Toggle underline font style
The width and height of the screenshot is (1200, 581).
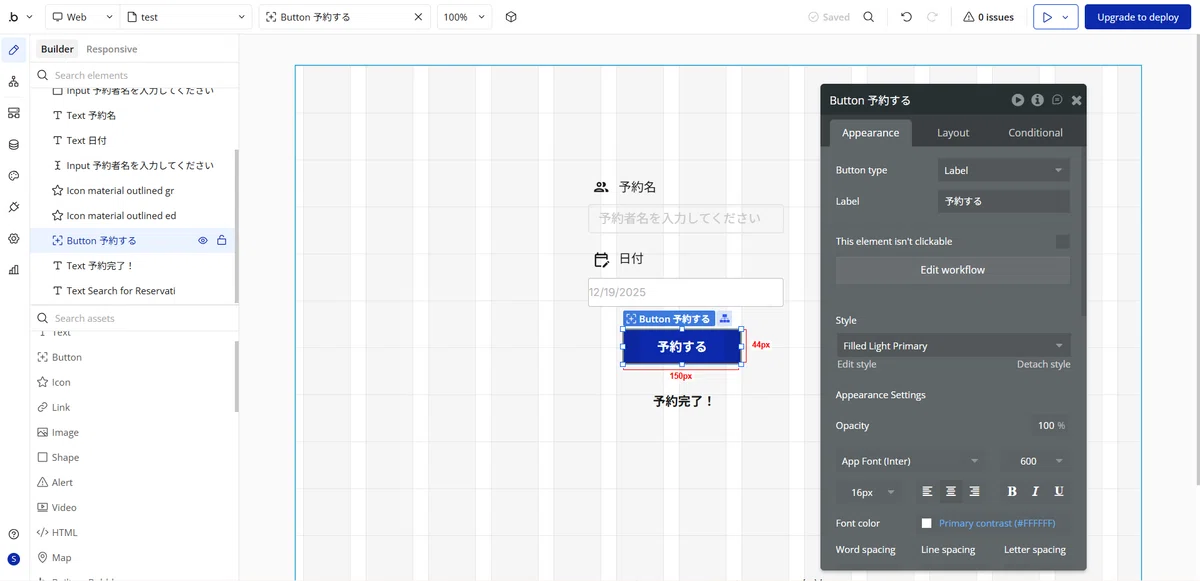click(1059, 491)
